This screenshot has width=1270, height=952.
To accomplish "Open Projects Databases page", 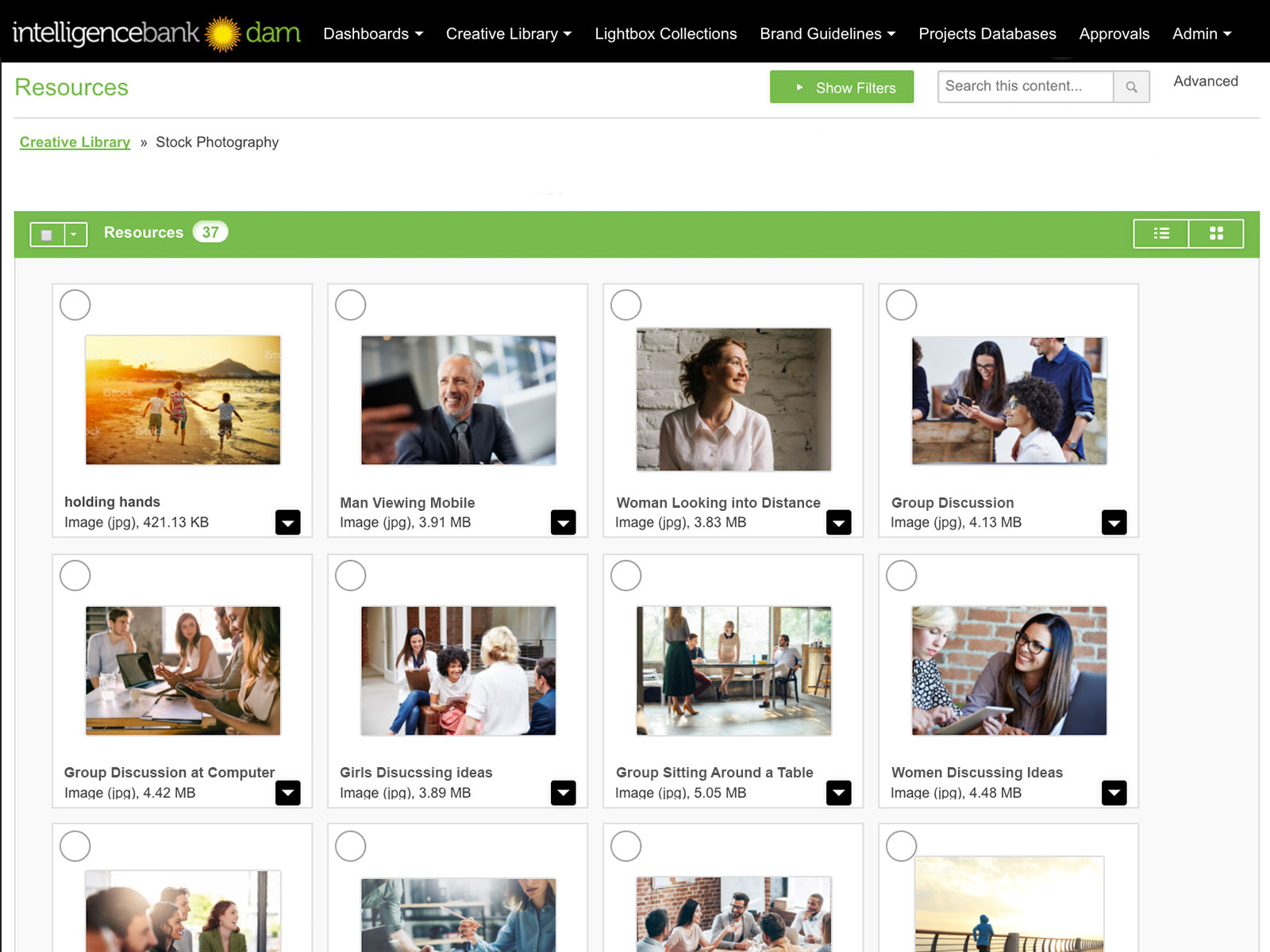I will 987,34.
